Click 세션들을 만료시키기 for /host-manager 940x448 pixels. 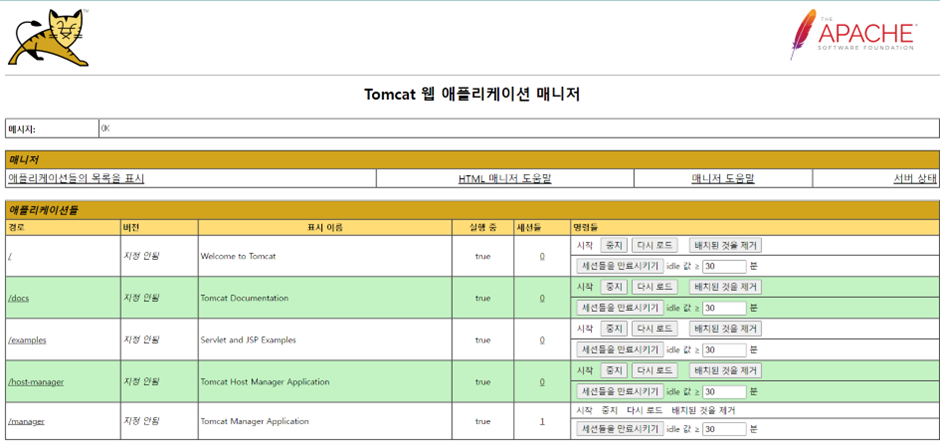pyautogui.click(x=620, y=392)
